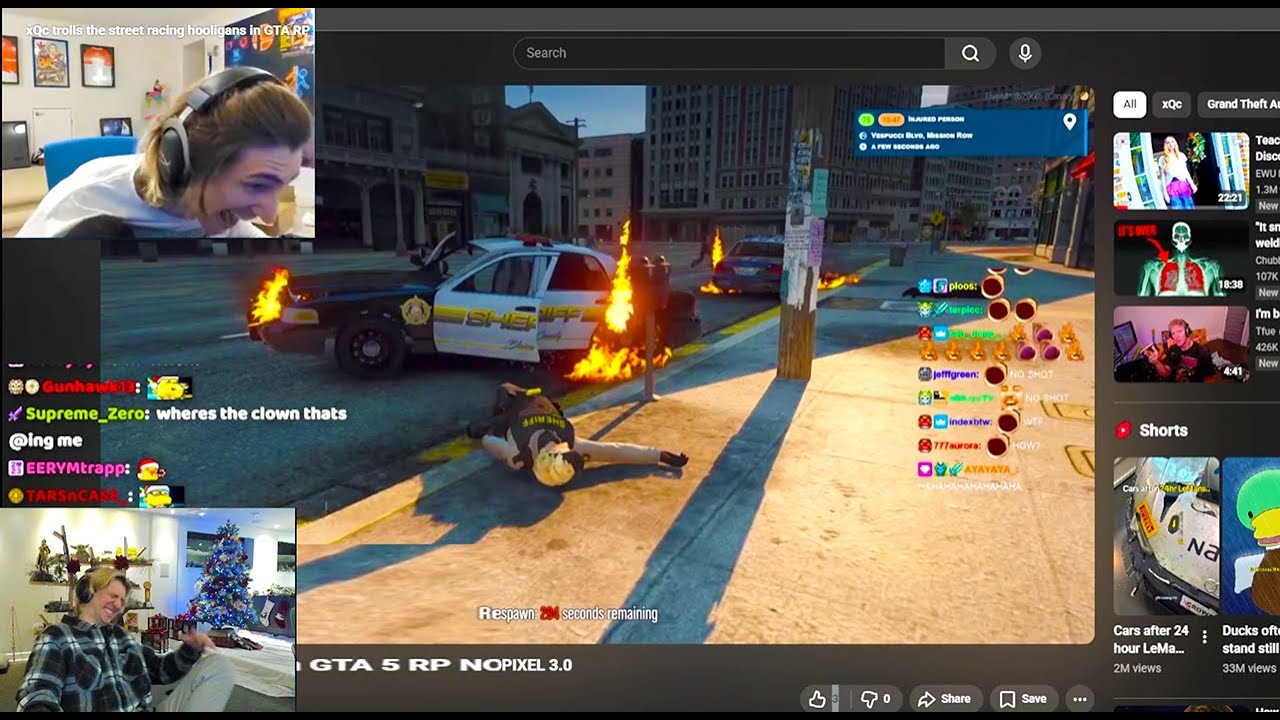Share this video

[944, 699]
